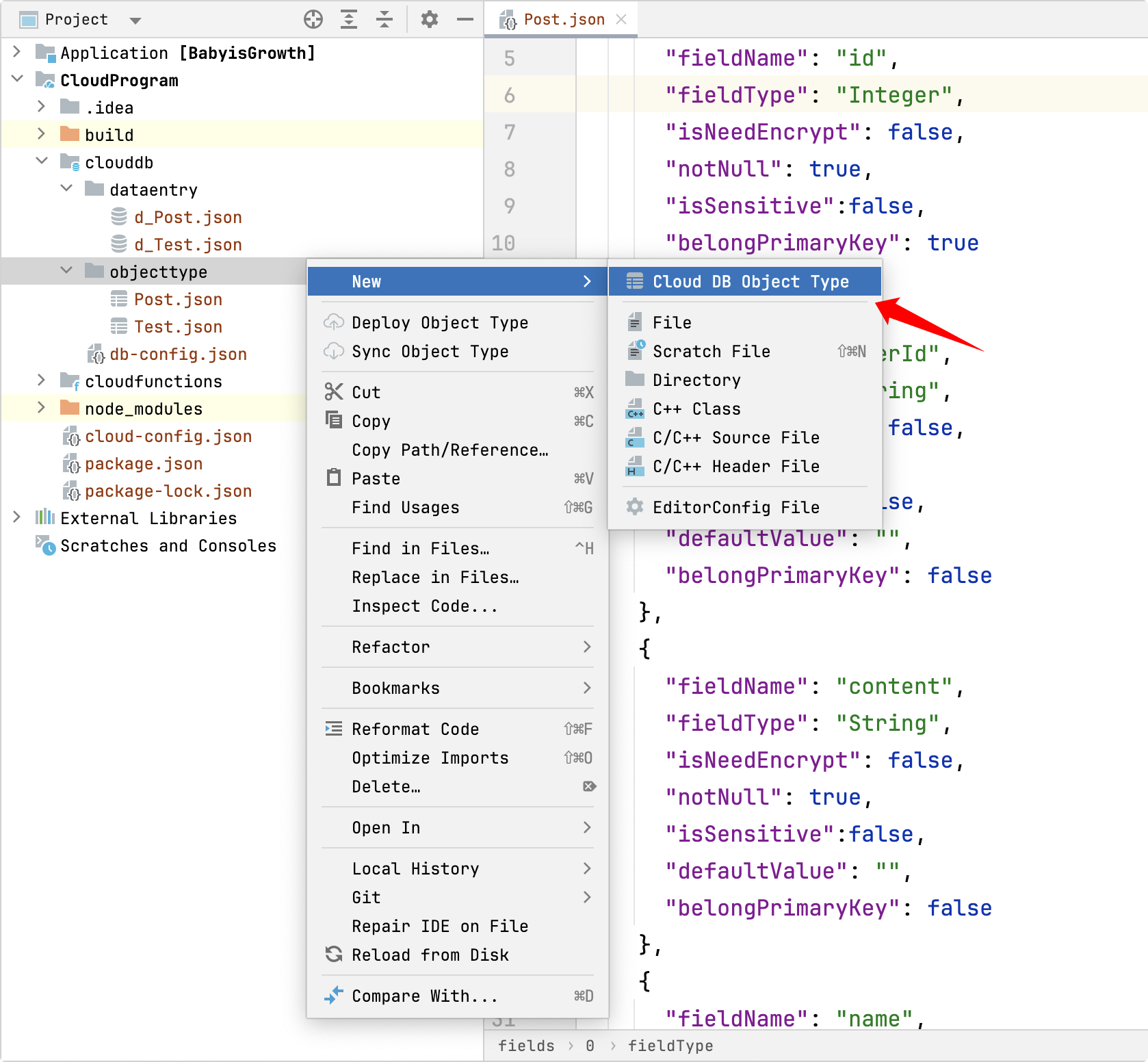The image size is (1148, 1062).
Task: Select Copy Path/Reference… entry
Action: 457,450
